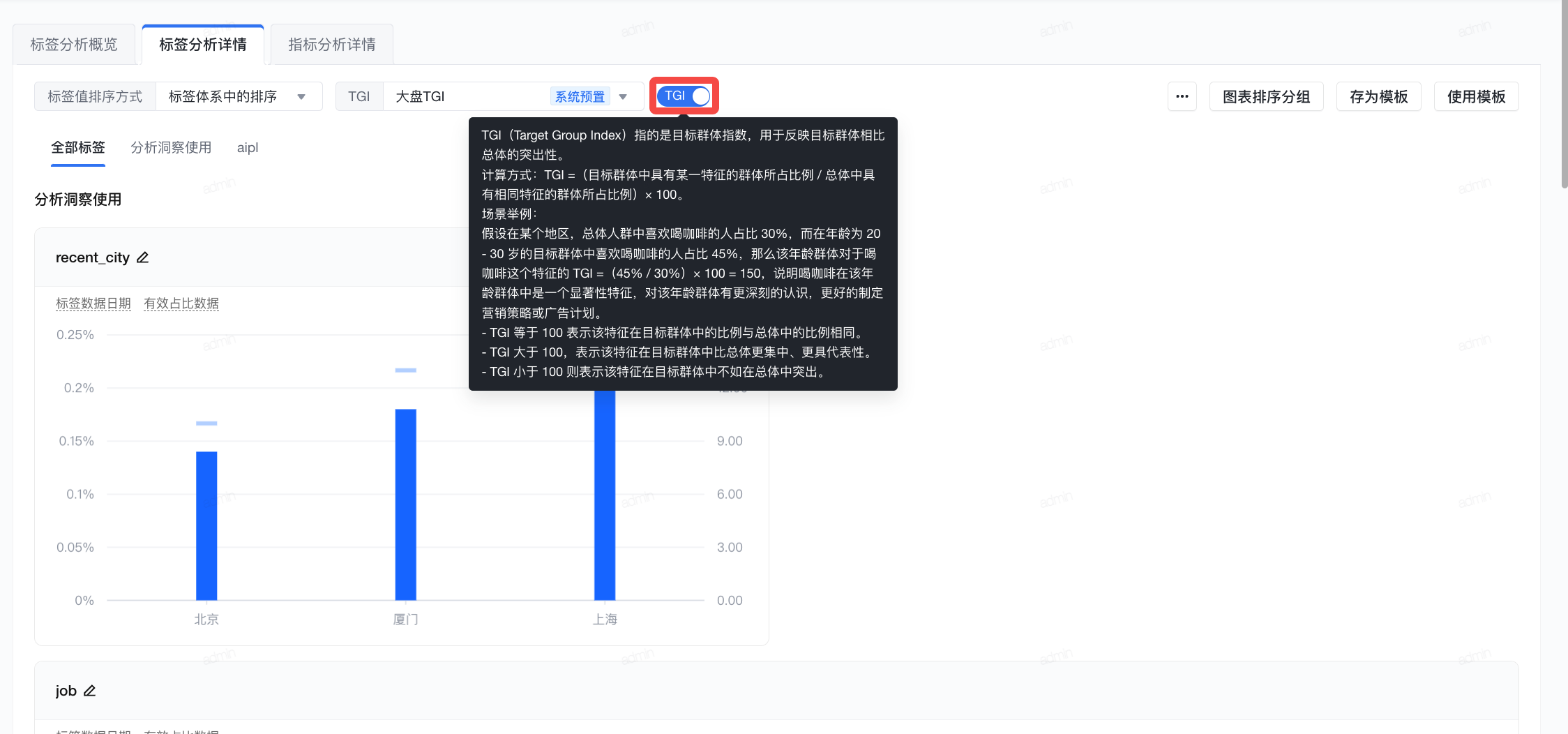This screenshot has width=1568, height=734.
Task: Click the 使用模板 button
Action: point(1477,96)
